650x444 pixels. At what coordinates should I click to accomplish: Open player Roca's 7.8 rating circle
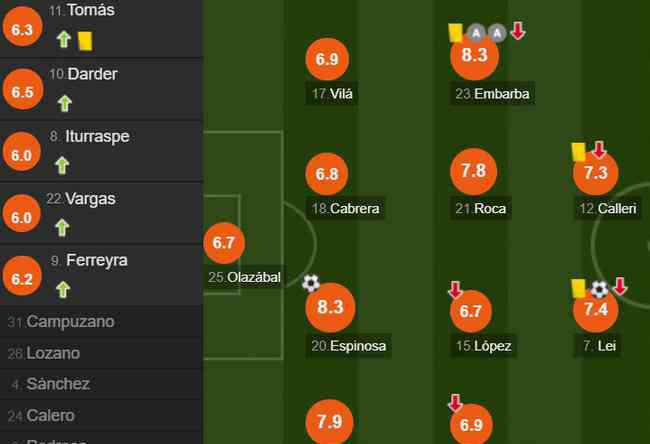[473, 171]
